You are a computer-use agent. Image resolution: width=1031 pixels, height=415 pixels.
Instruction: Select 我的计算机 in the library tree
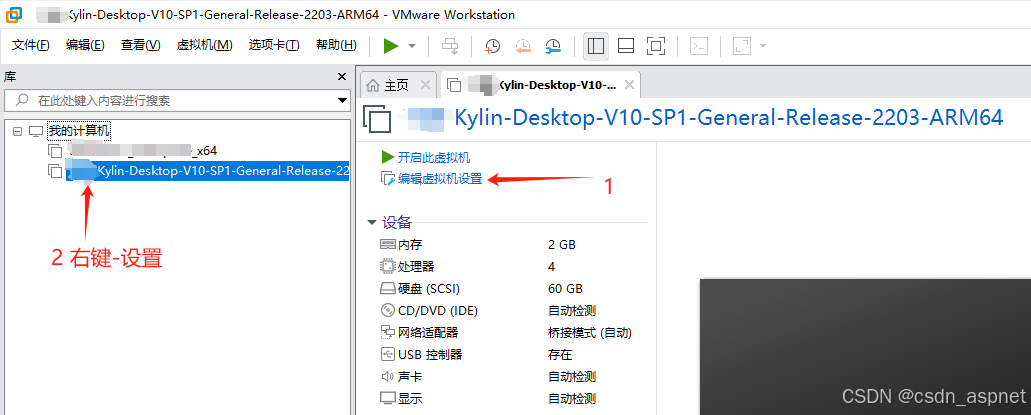[x=79, y=132]
